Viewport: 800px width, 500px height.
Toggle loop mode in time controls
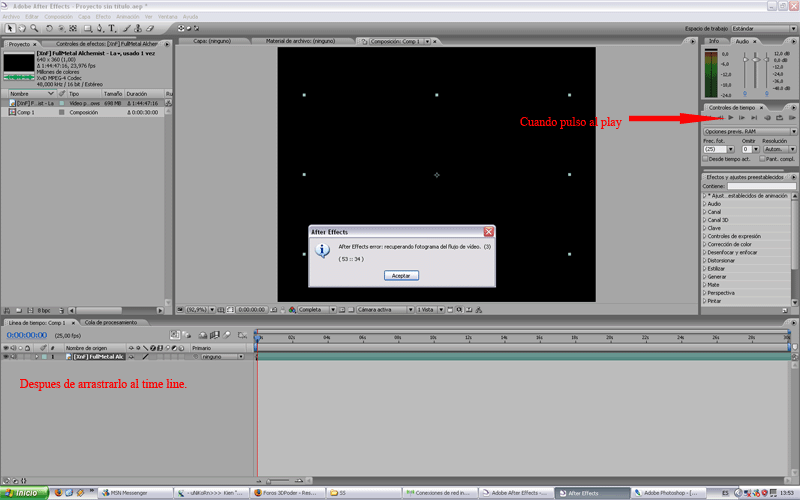[x=779, y=118]
